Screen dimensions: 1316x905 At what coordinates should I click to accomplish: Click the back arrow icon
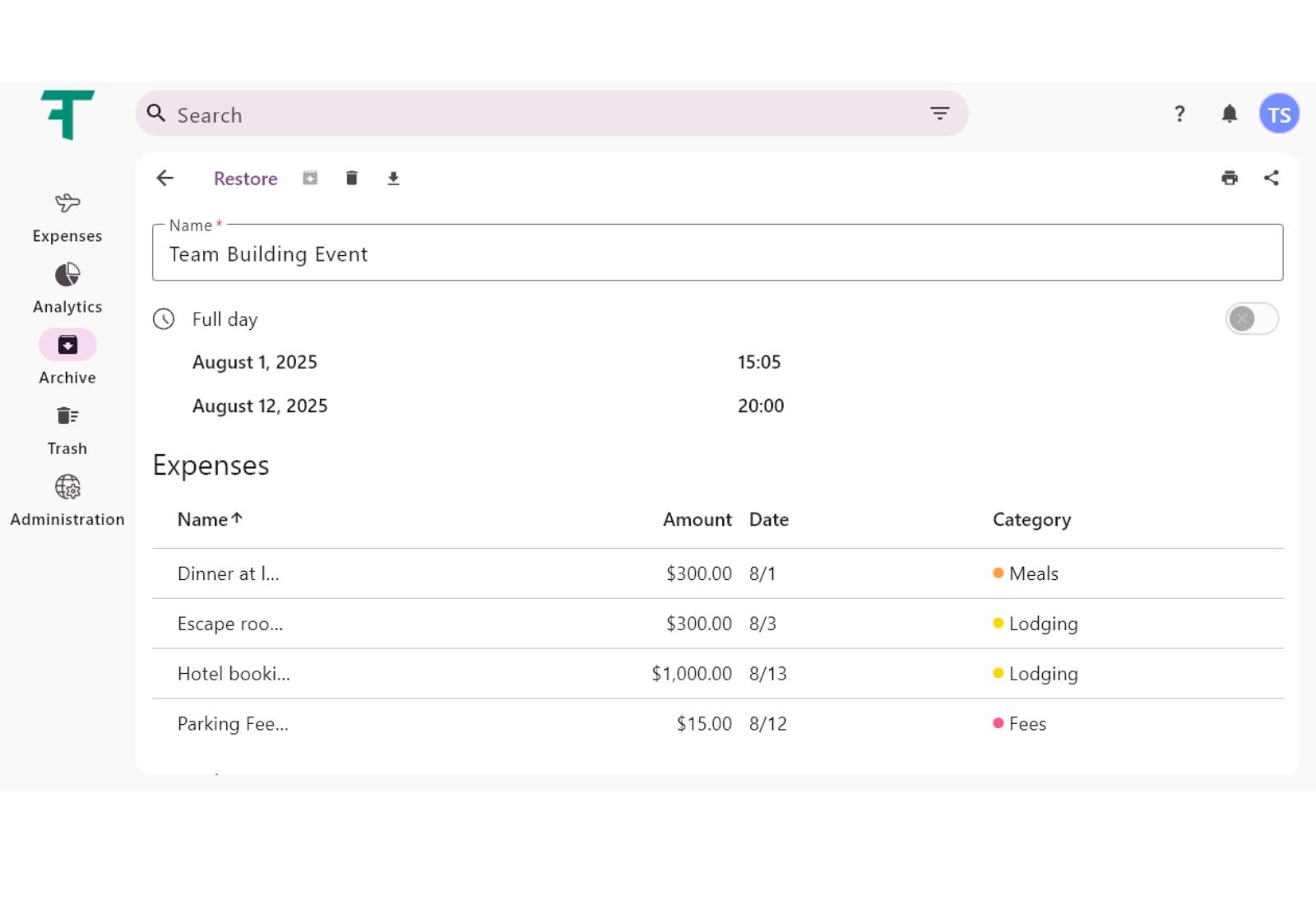165,179
